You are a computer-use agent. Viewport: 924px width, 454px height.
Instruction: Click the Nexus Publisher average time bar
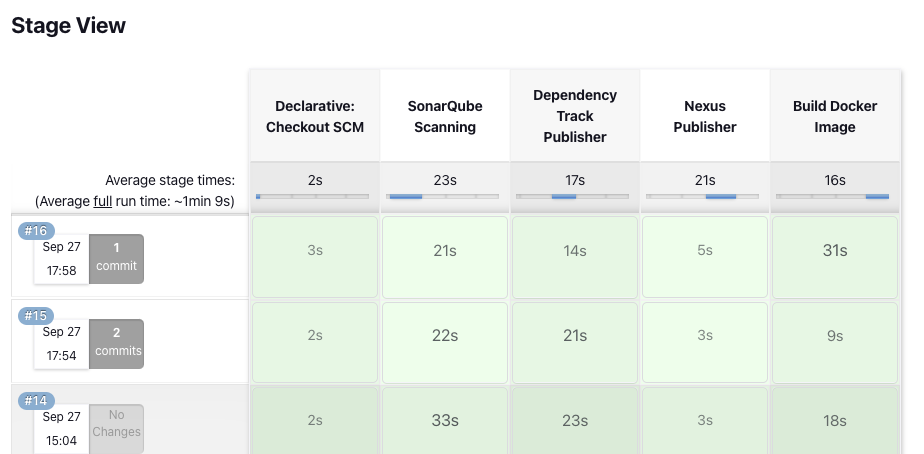coord(702,196)
